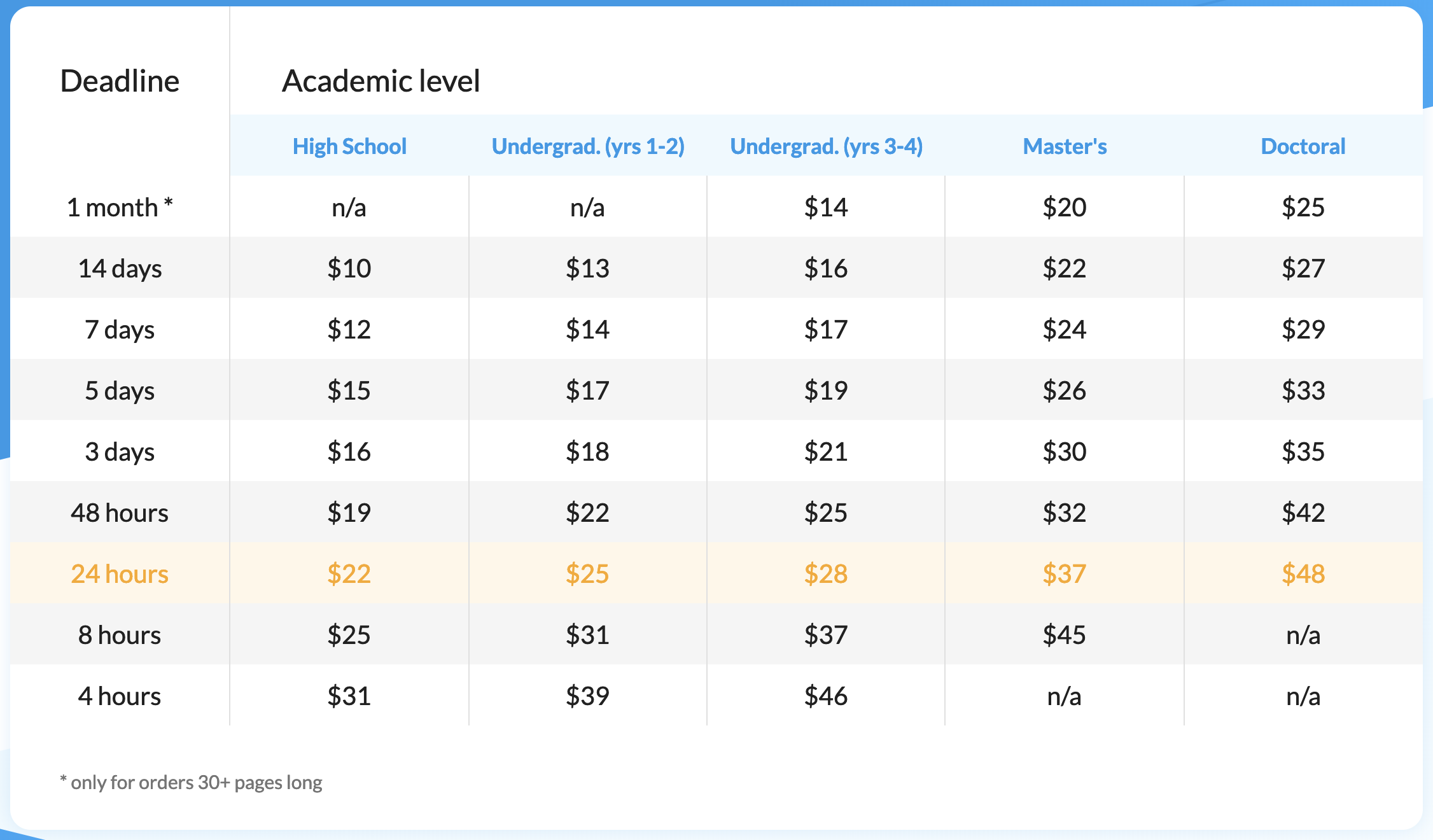Click the 48 hours deadline row label
Viewport: 1433px width, 840px height.
pyautogui.click(x=120, y=513)
